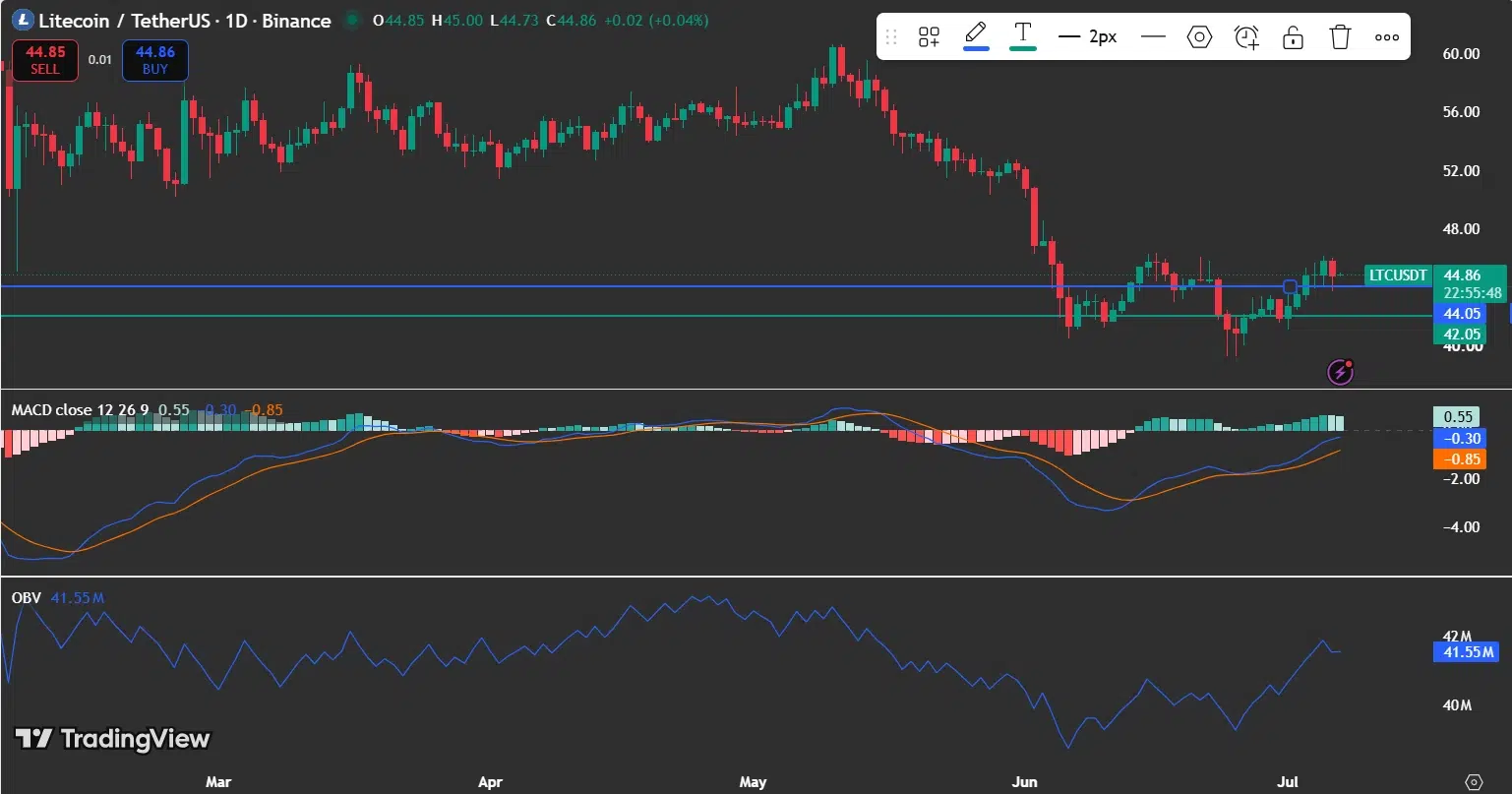Click the lightning bolt event icon on chart

coord(1341,371)
